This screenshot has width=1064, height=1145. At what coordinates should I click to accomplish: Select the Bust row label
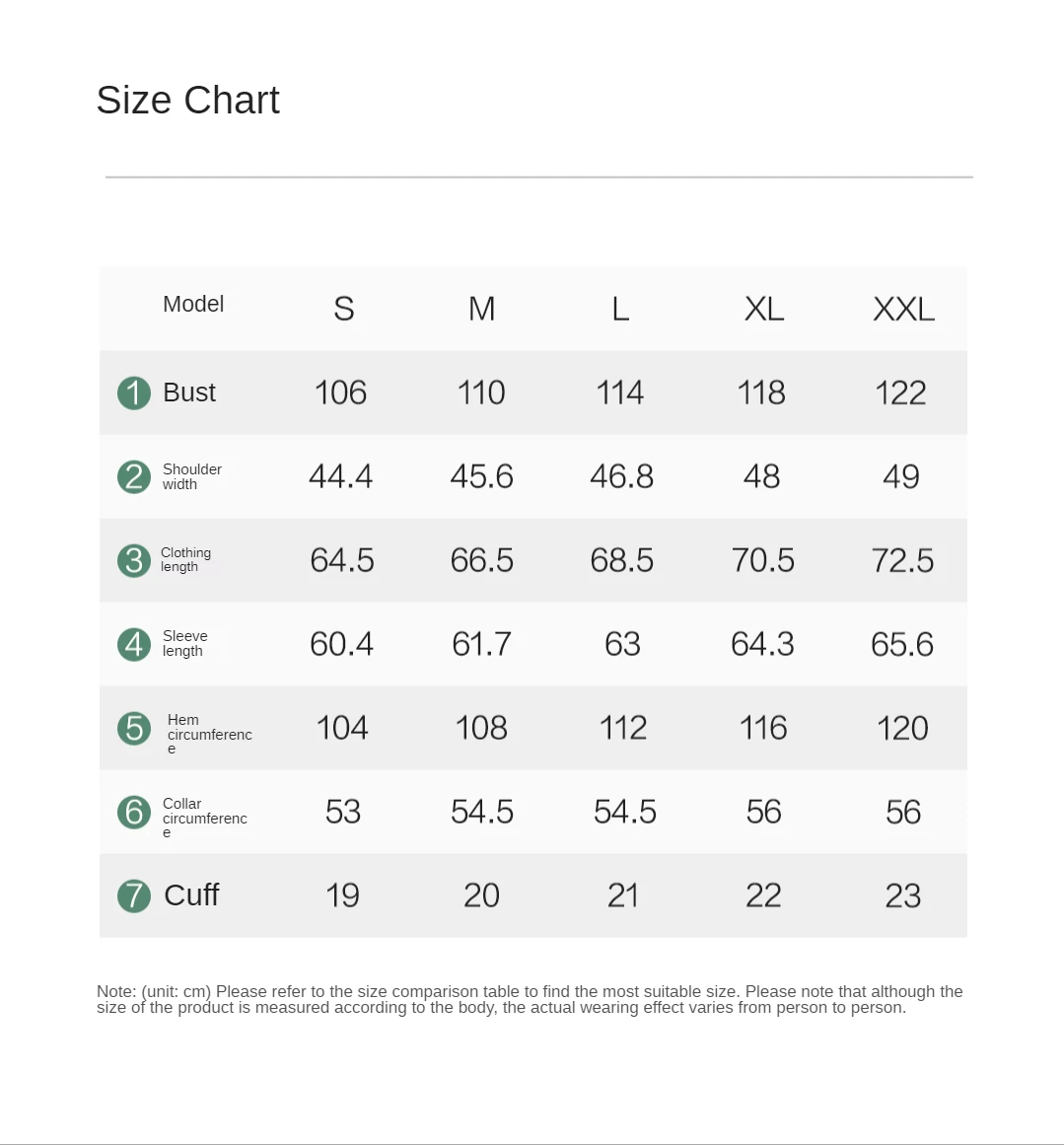click(189, 393)
